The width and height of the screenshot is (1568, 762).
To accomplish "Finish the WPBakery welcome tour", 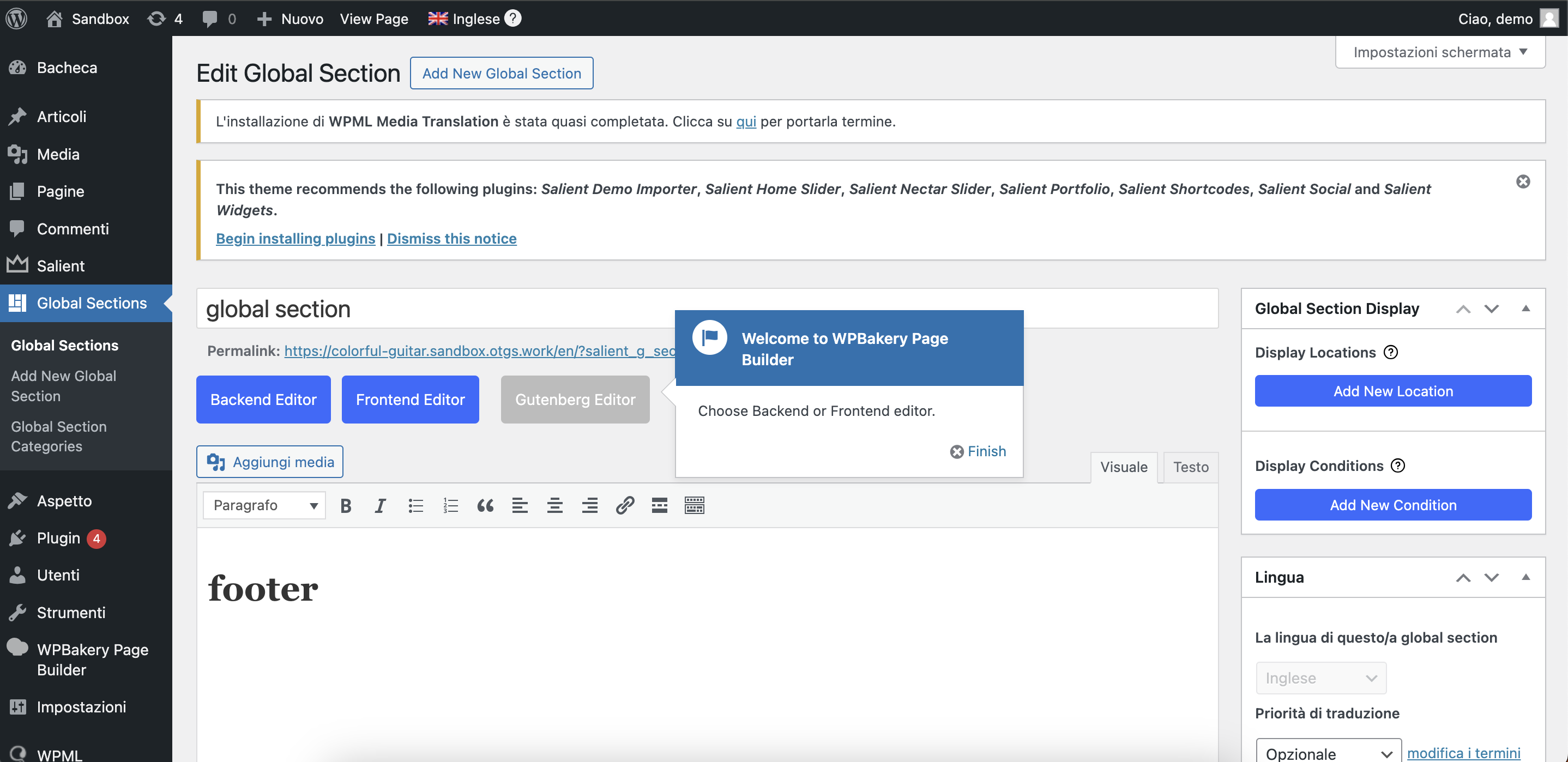I will pos(978,451).
